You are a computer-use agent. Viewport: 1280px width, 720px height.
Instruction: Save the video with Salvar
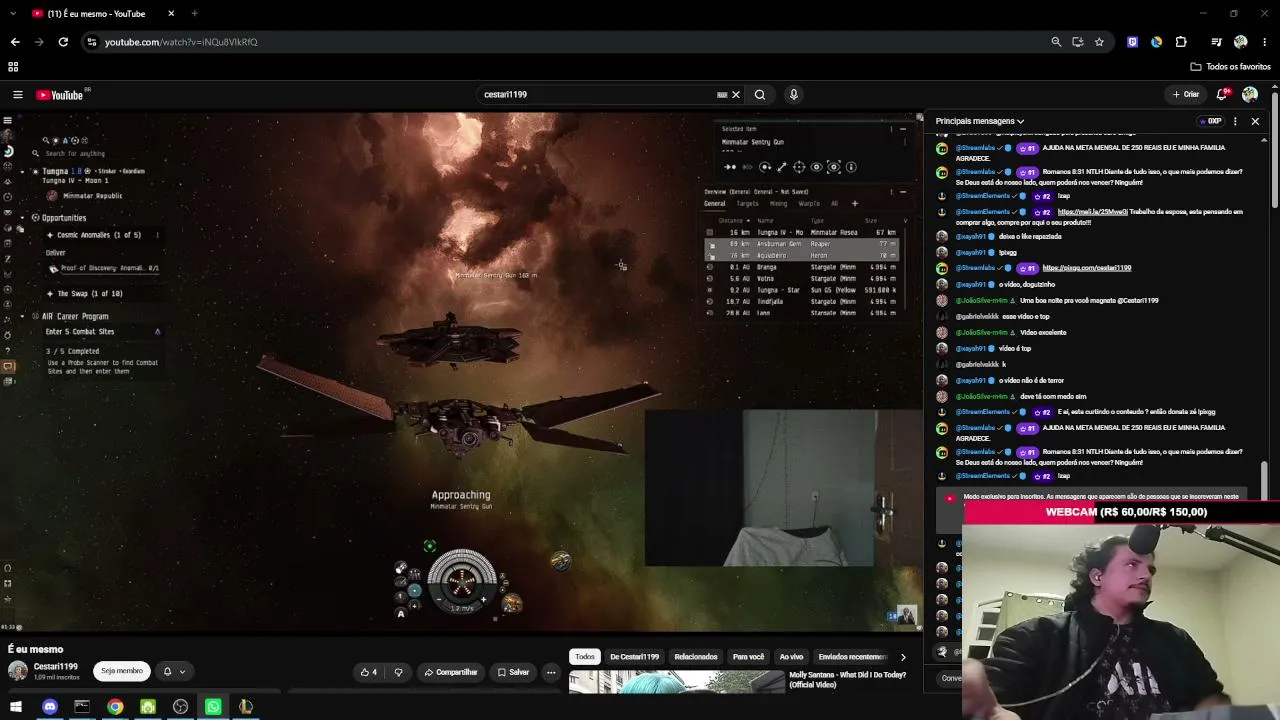pos(513,672)
